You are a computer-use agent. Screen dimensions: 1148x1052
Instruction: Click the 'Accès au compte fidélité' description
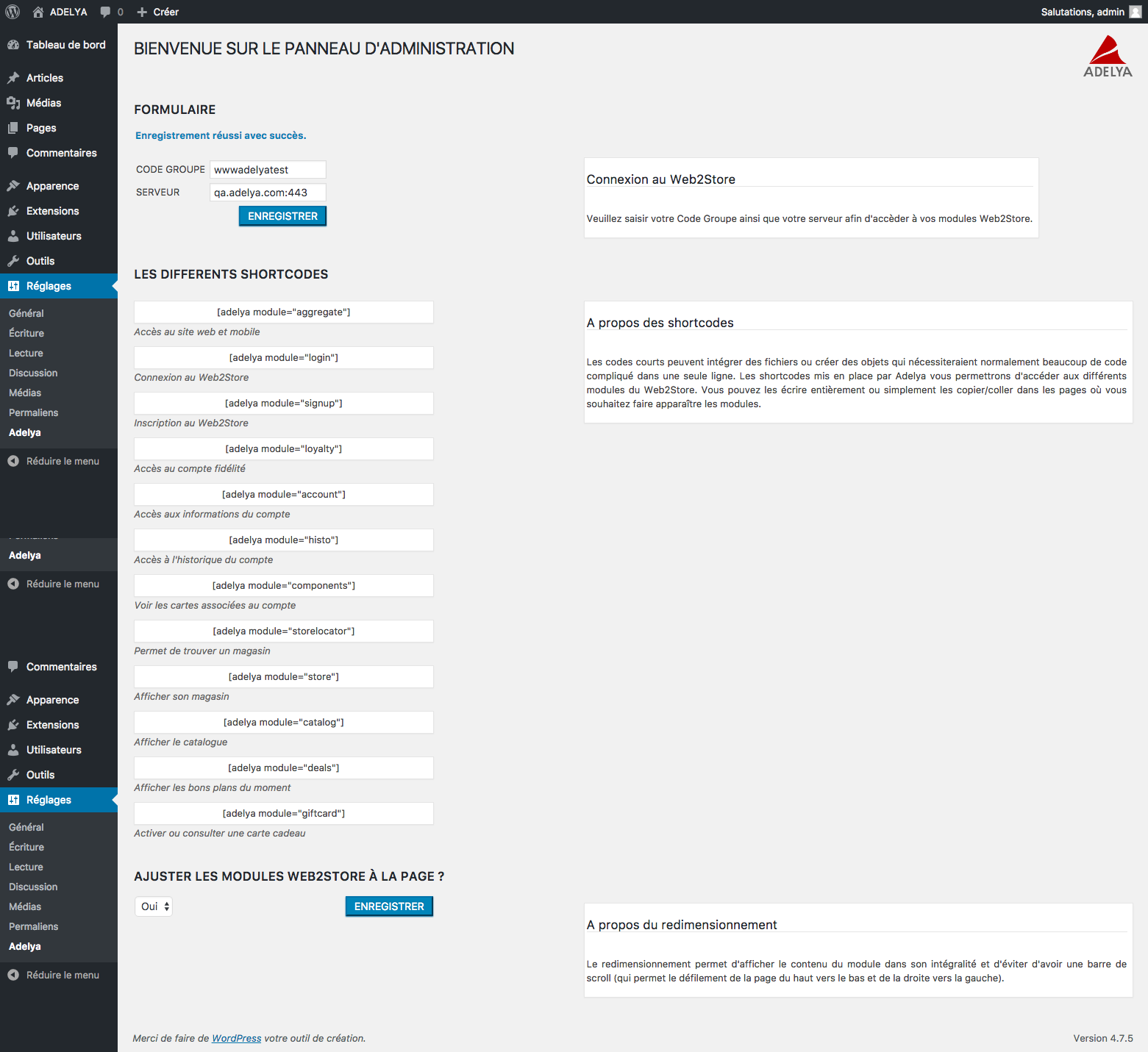click(x=190, y=469)
